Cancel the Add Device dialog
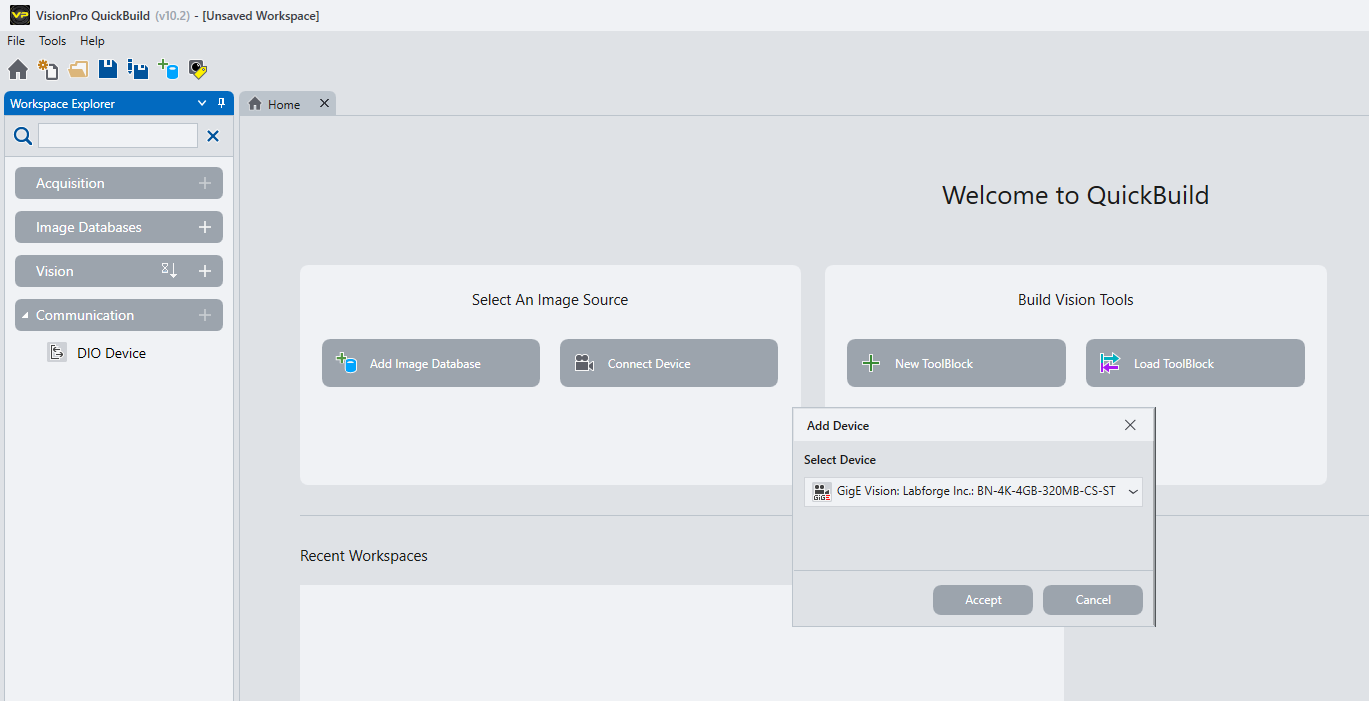Image resolution: width=1369 pixels, height=701 pixels. tap(1093, 600)
